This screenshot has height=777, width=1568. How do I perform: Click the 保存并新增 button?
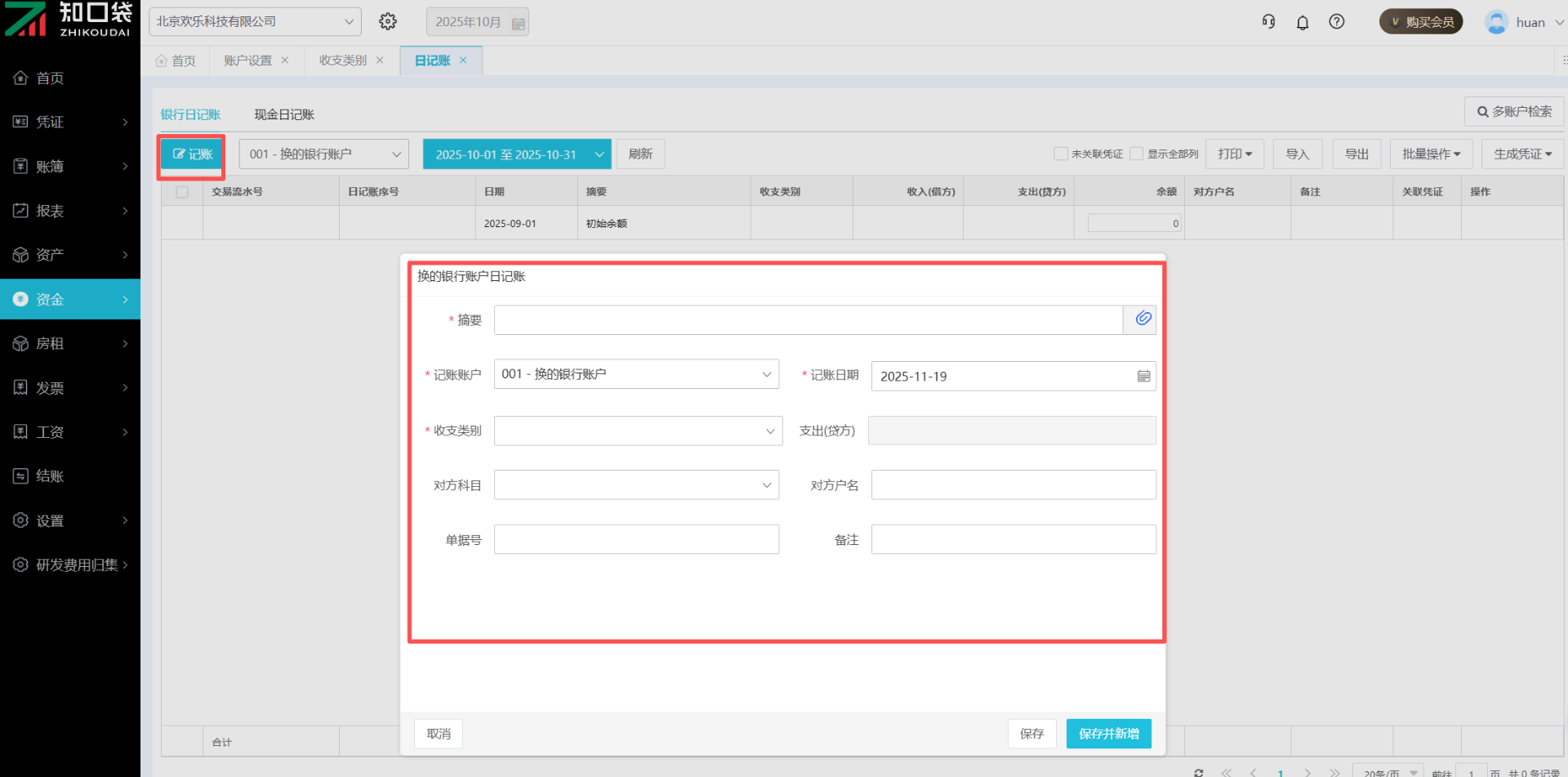coord(1108,734)
